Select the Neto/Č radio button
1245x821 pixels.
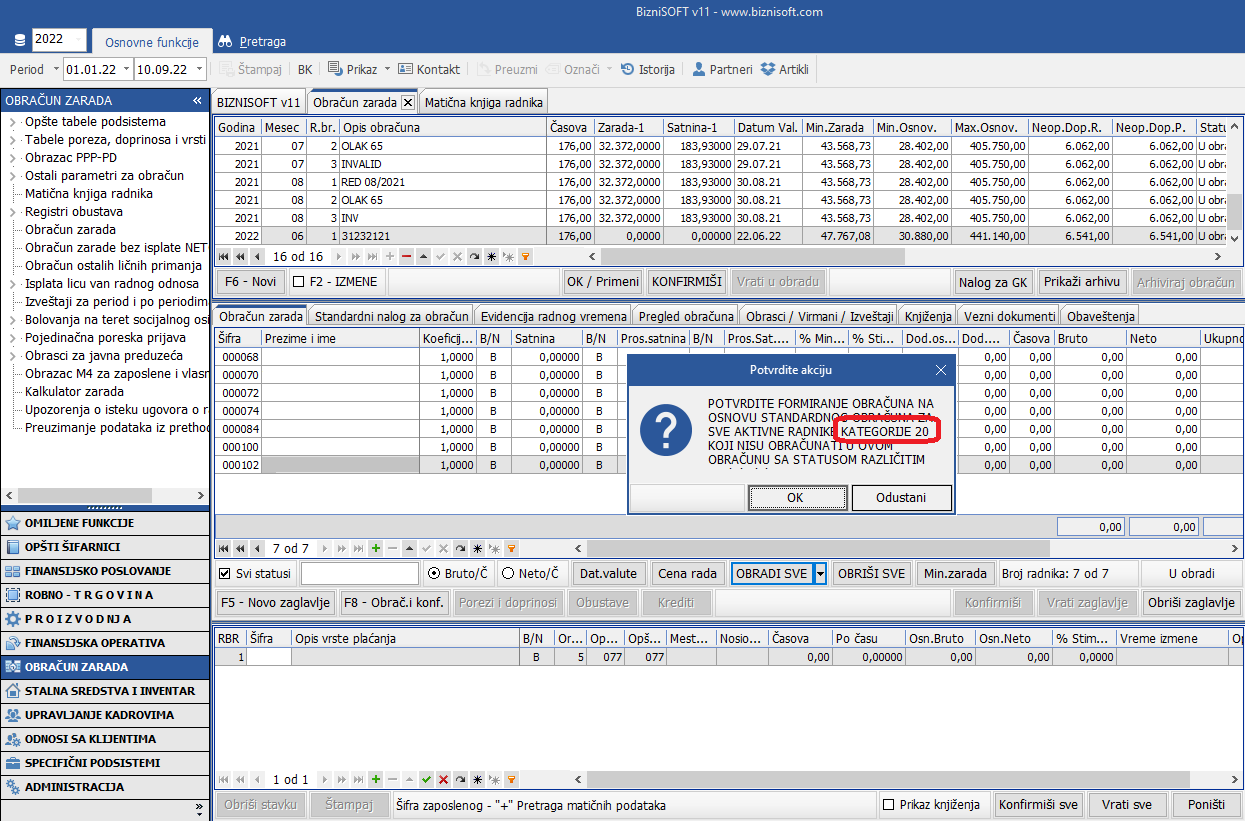point(508,574)
